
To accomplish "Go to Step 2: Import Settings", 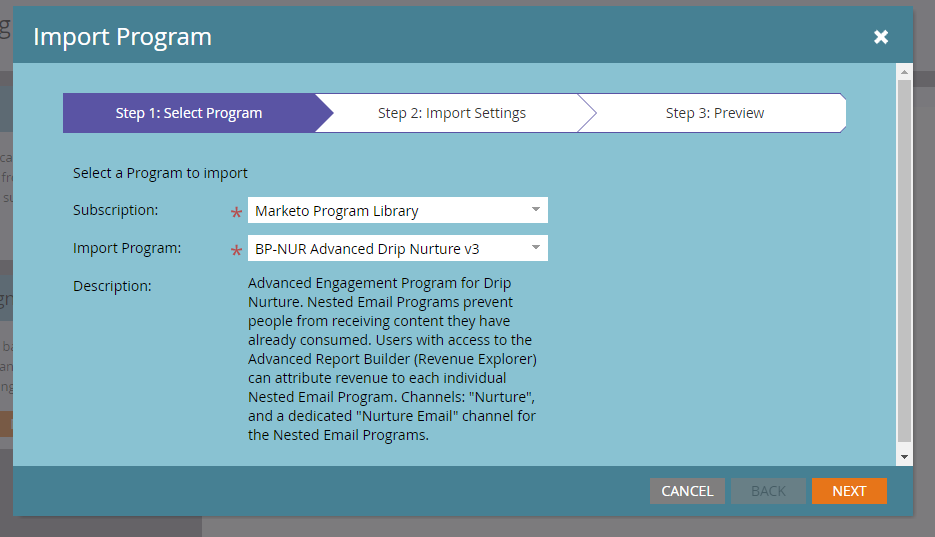I will (x=451, y=113).
